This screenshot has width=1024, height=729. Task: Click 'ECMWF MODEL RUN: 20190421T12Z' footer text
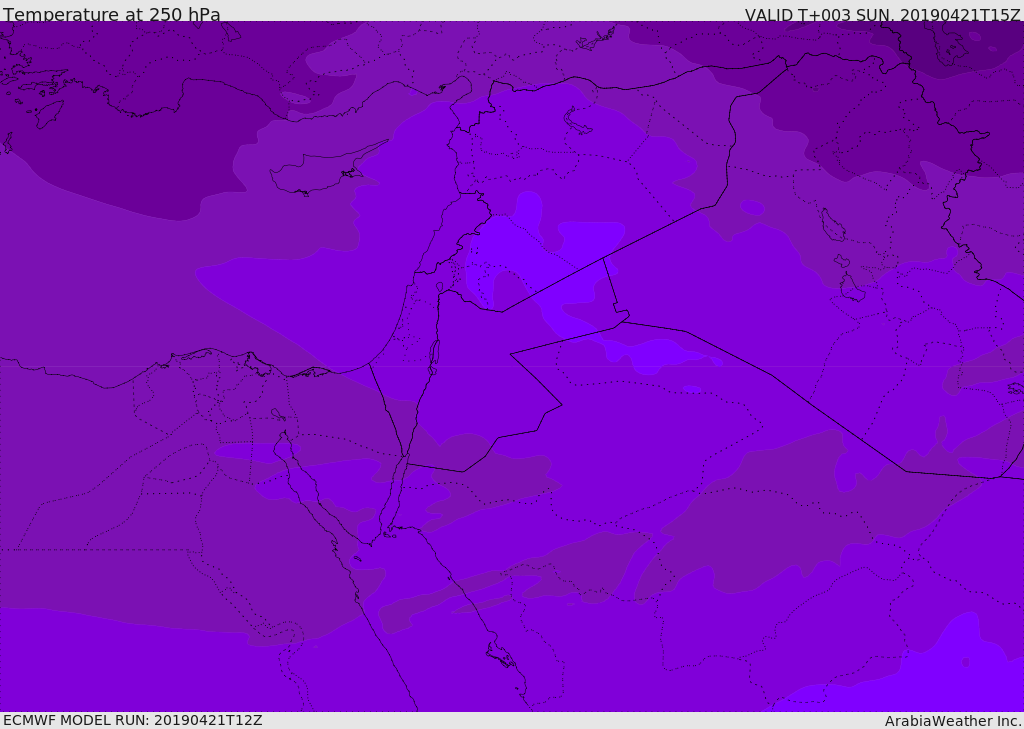point(133,720)
